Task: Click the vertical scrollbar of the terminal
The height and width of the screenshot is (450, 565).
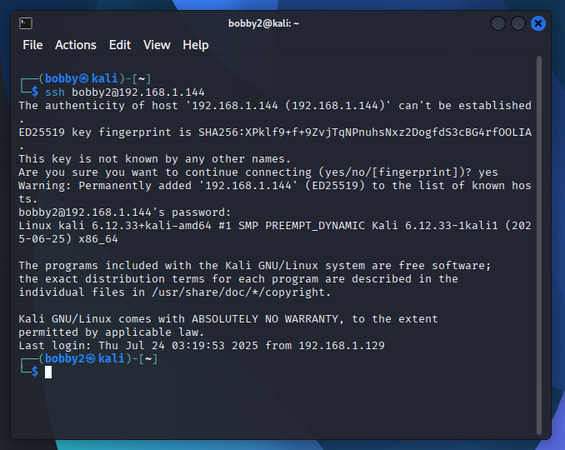Action: coord(539,245)
